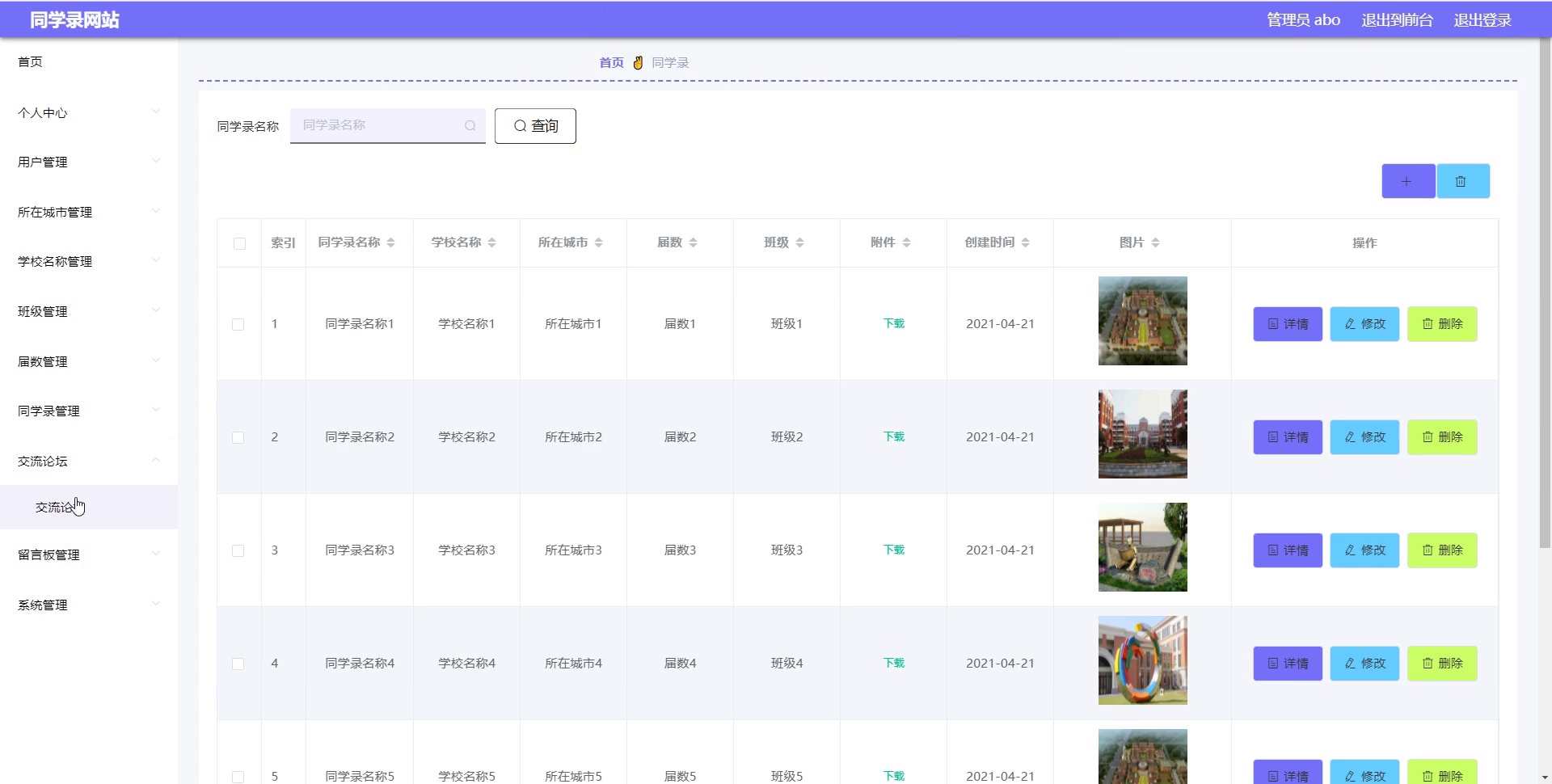Sort by 附件 column arrows
1552x784 pixels.
tap(906, 242)
